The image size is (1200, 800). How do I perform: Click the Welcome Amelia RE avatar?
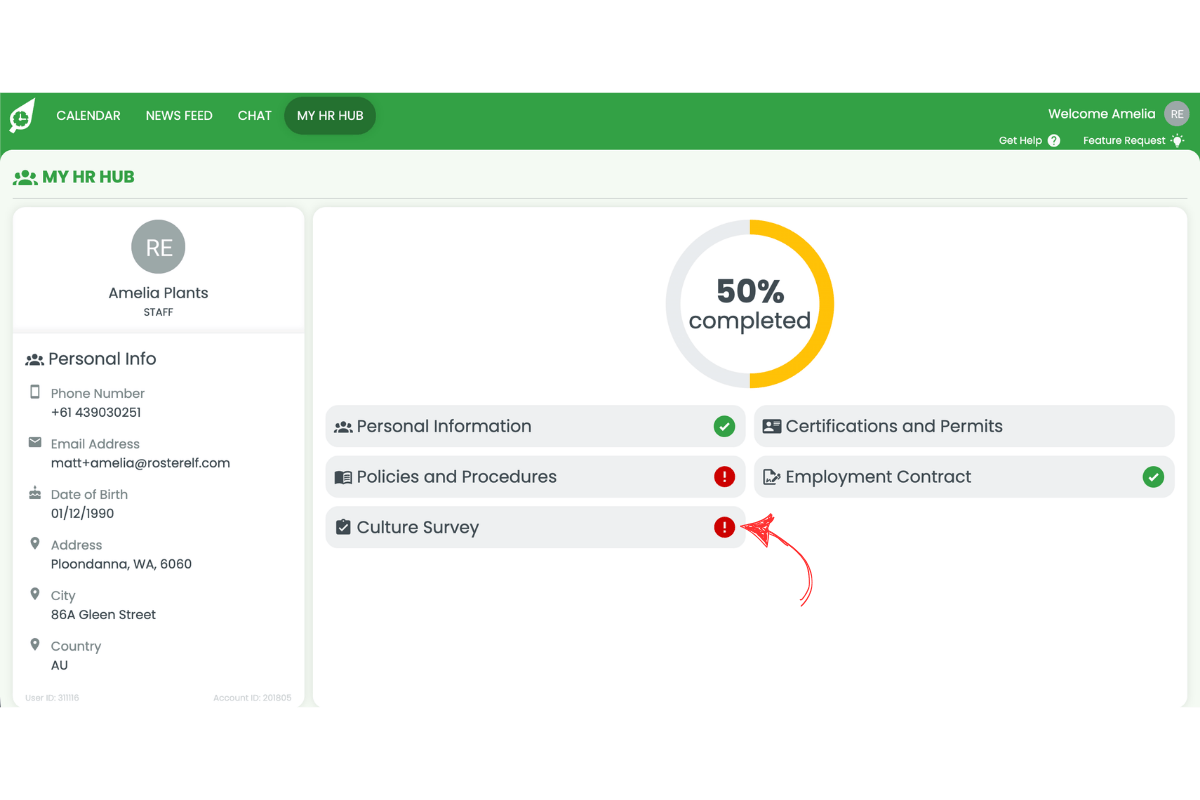coord(1176,113)
